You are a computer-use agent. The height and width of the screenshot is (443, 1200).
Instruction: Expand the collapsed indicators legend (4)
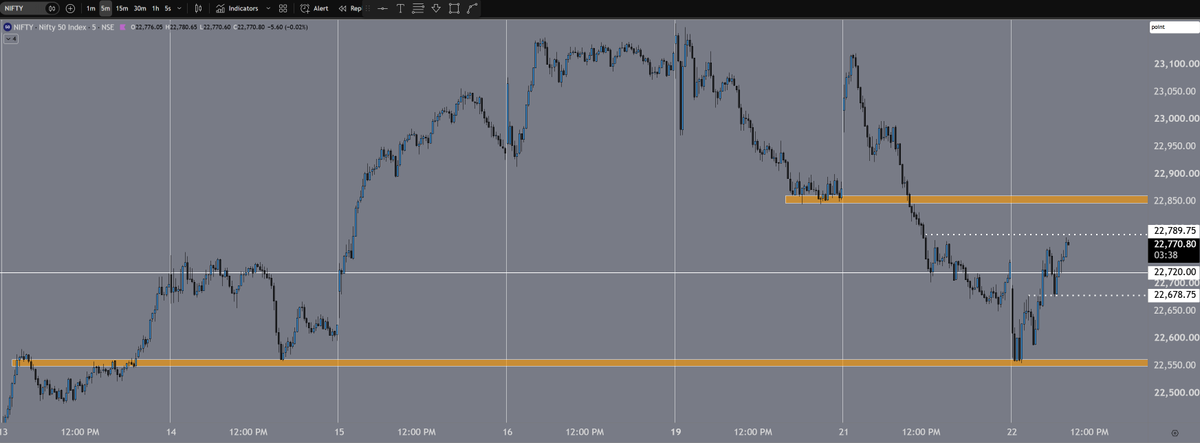(11, 39)
